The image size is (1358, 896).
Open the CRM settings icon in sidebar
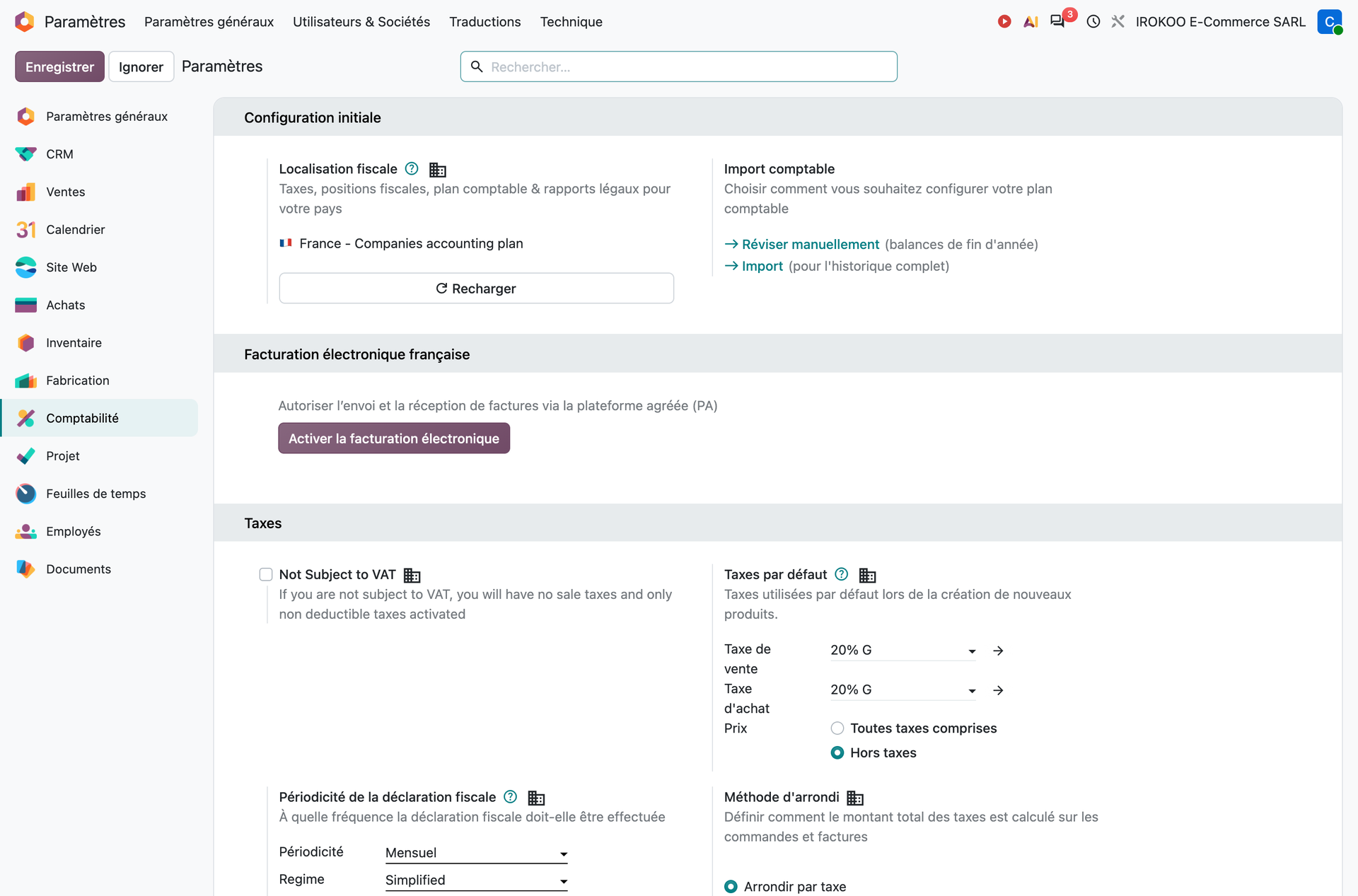(26, 154)
